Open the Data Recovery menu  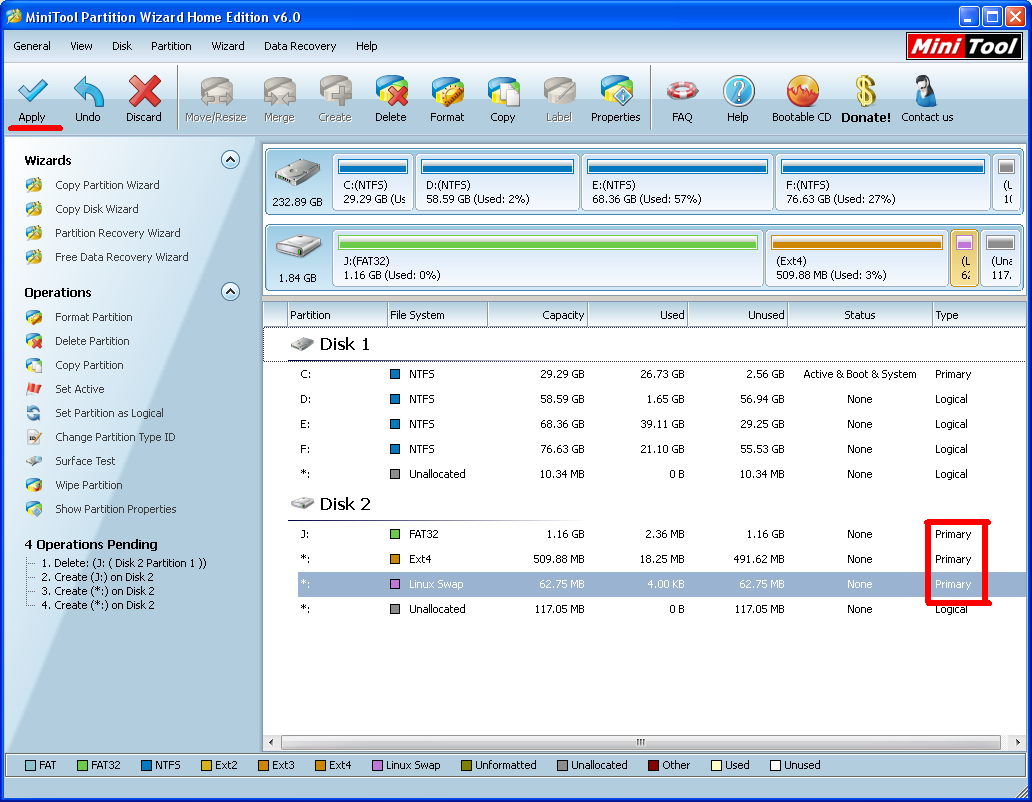tap(300, 46)
